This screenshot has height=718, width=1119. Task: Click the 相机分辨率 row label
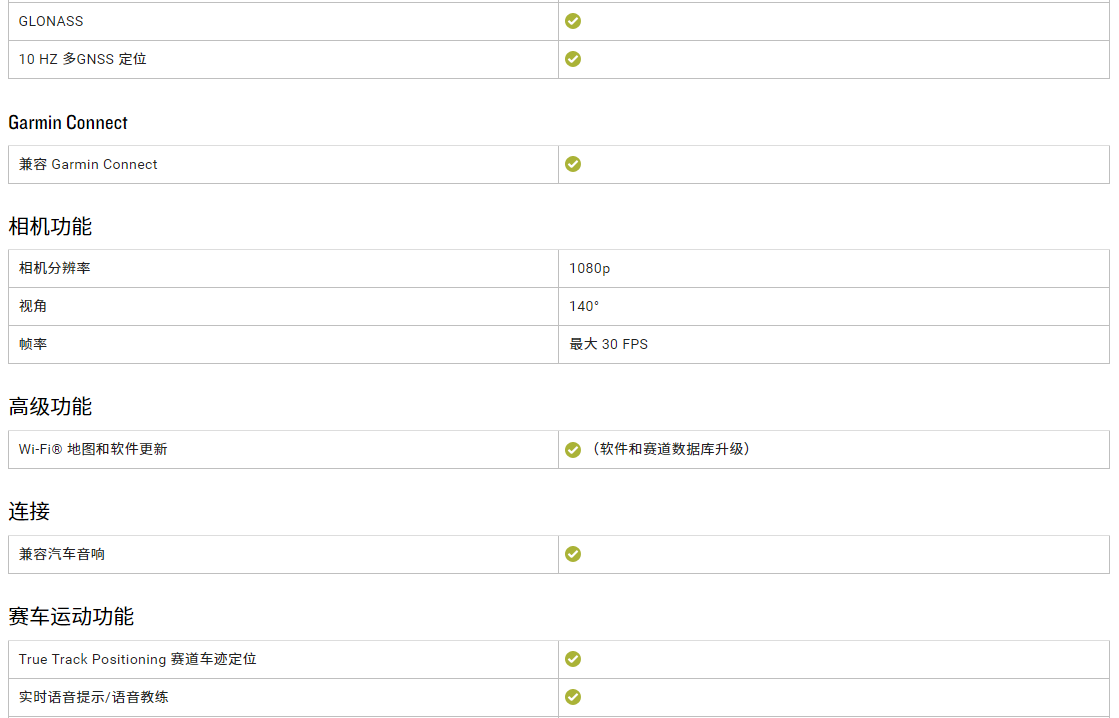[x=54, y=268]
